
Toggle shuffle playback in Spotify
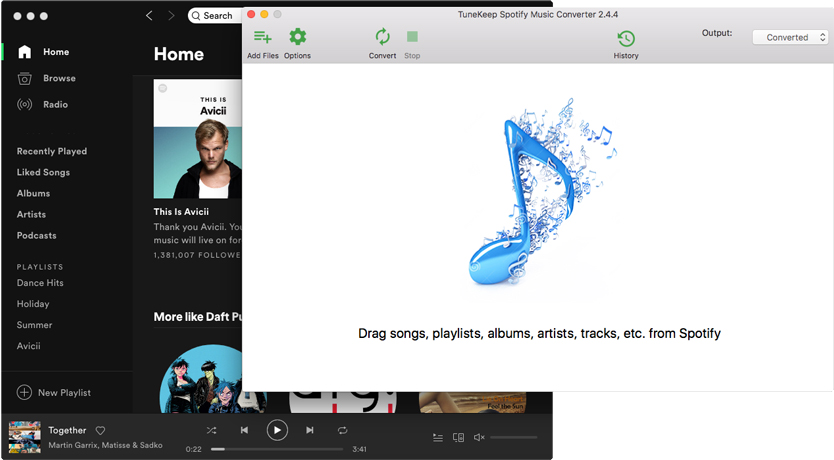[211, 430]
